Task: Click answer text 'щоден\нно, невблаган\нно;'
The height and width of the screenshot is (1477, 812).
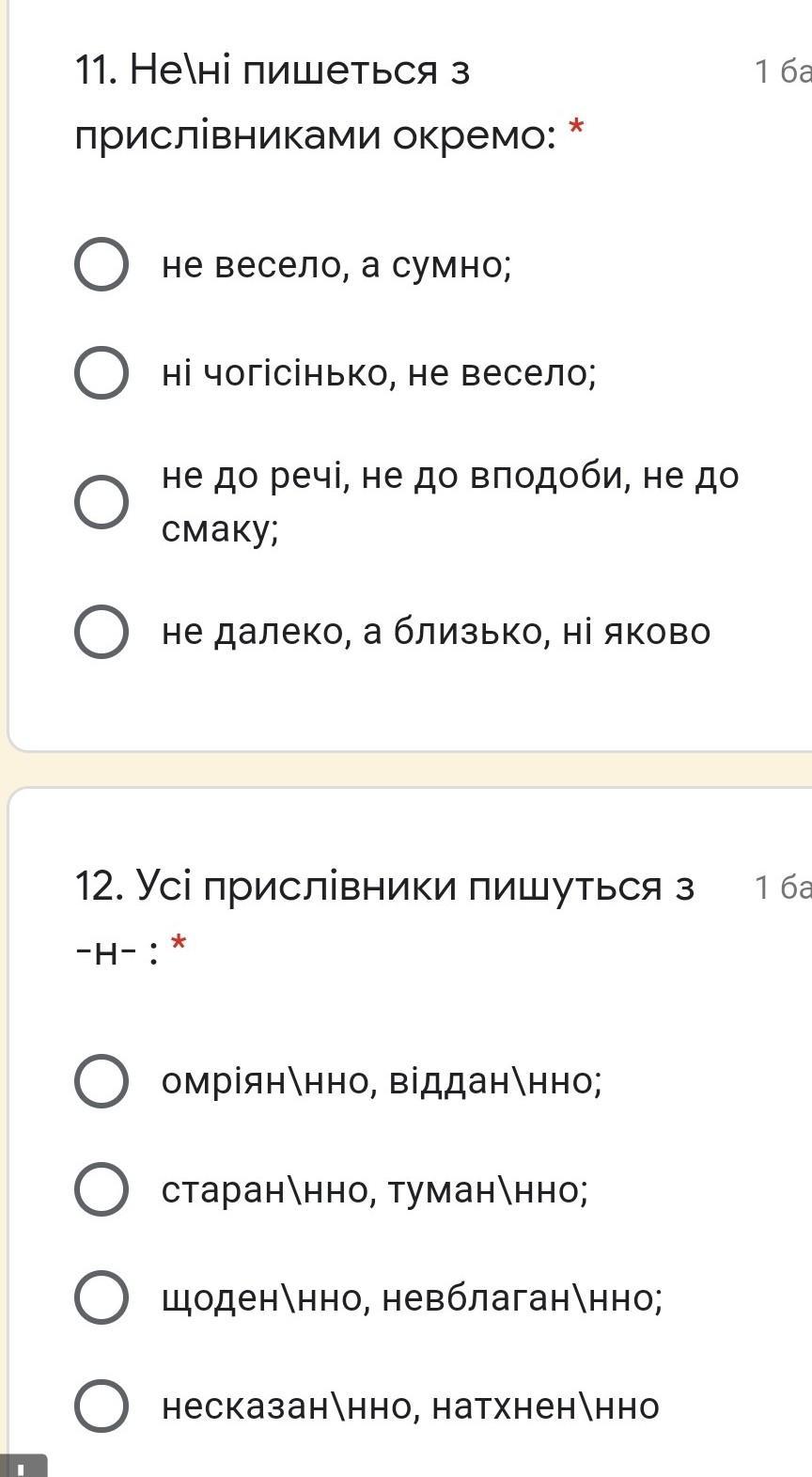Action: (x=412, y=1298)
